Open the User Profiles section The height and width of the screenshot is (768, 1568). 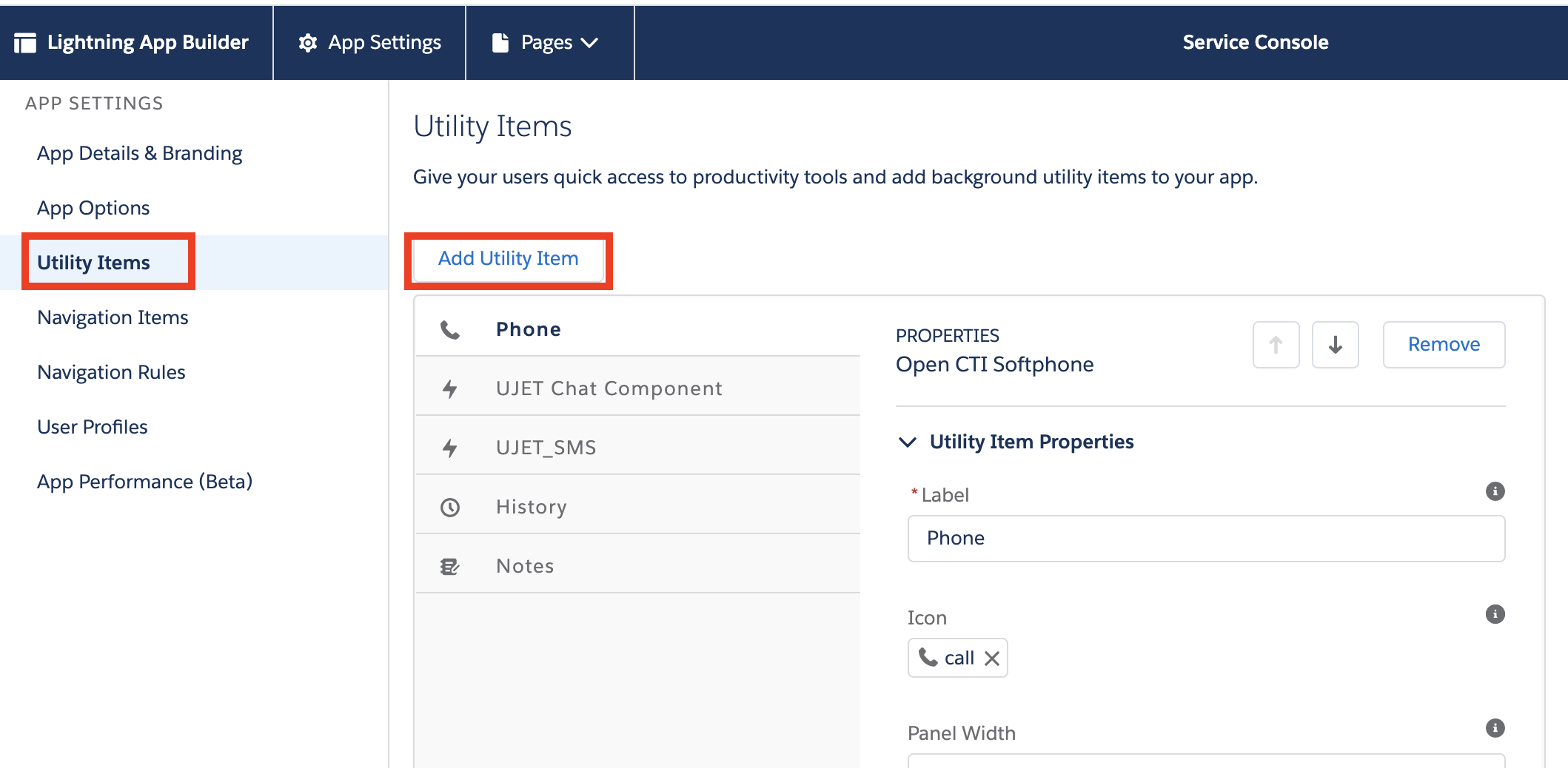(93, 427)
